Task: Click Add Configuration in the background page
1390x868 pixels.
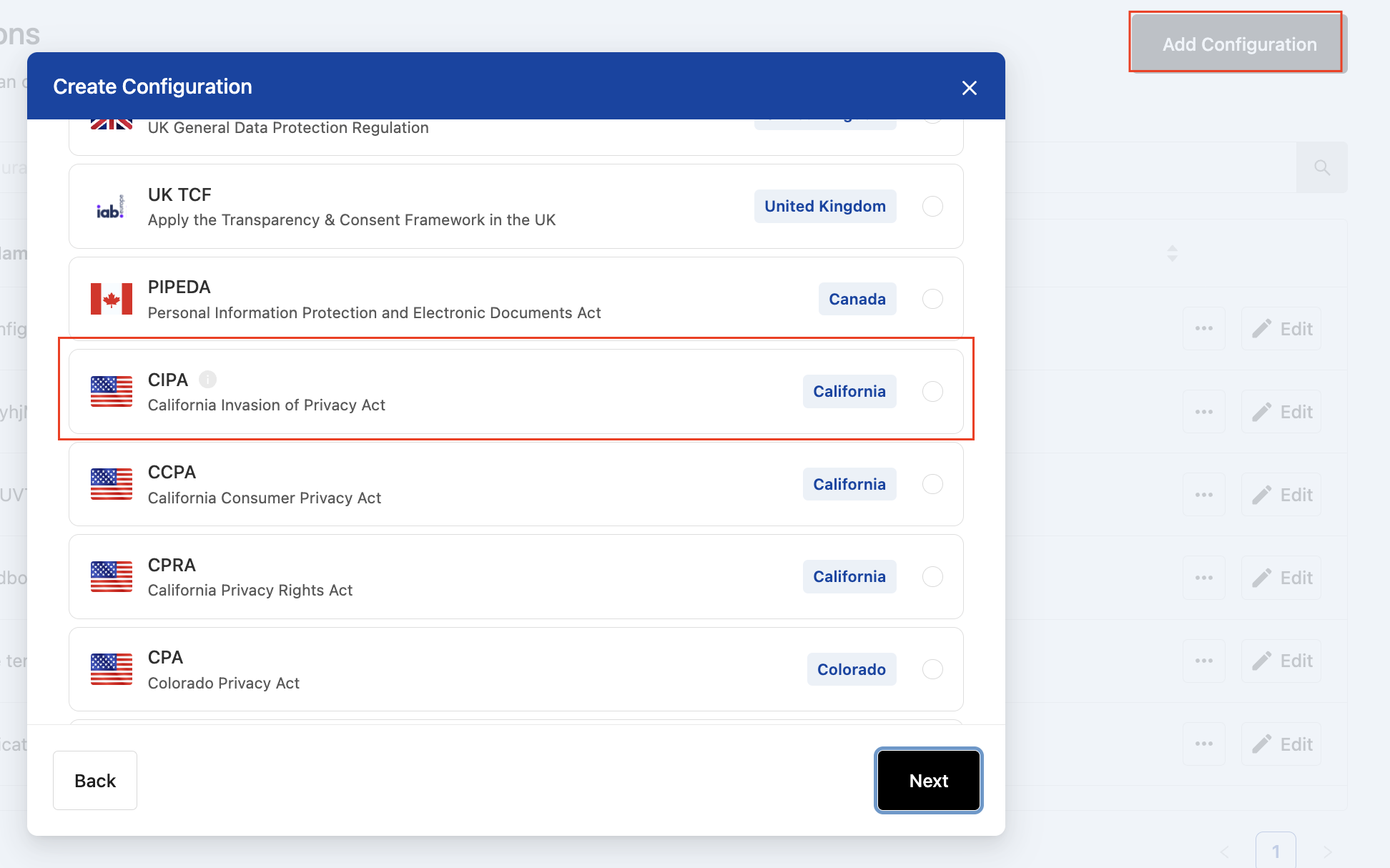Action: (x=1238, y=44)
